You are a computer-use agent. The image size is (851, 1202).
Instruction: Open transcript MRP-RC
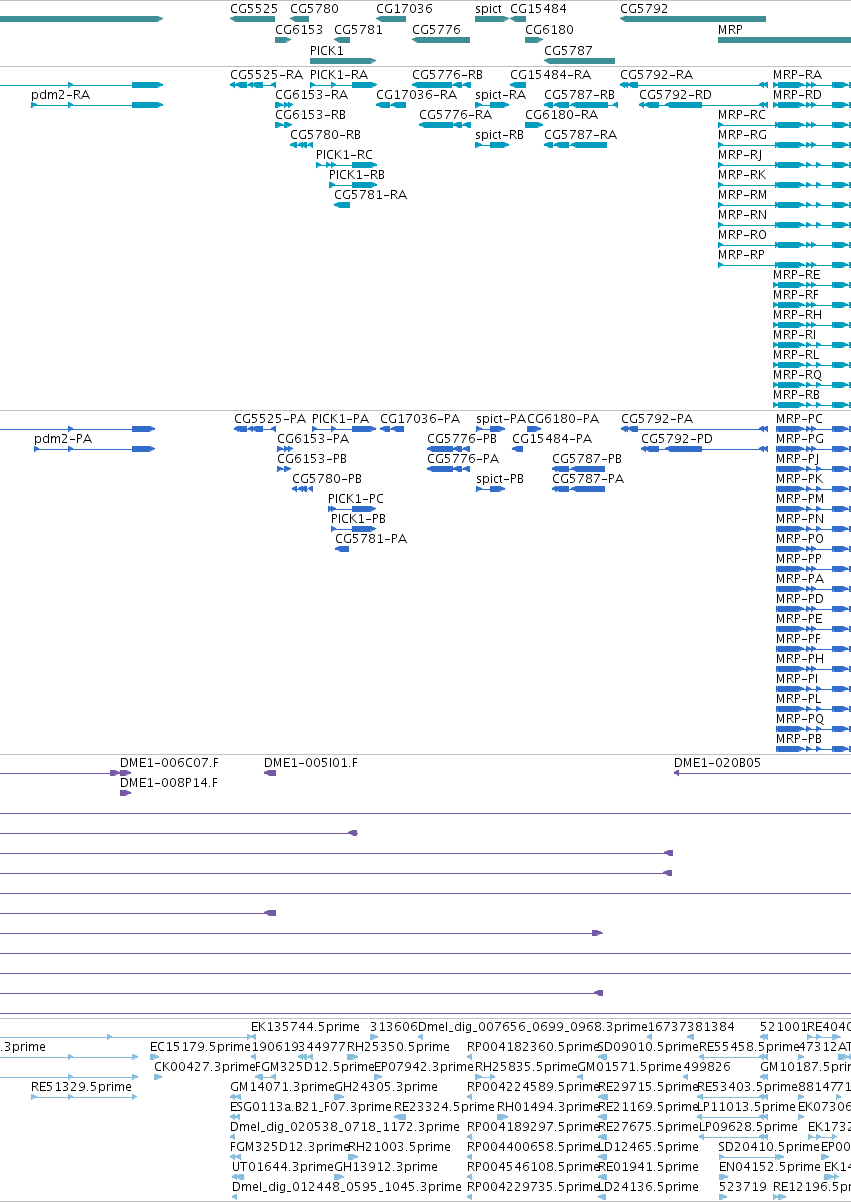742,115
